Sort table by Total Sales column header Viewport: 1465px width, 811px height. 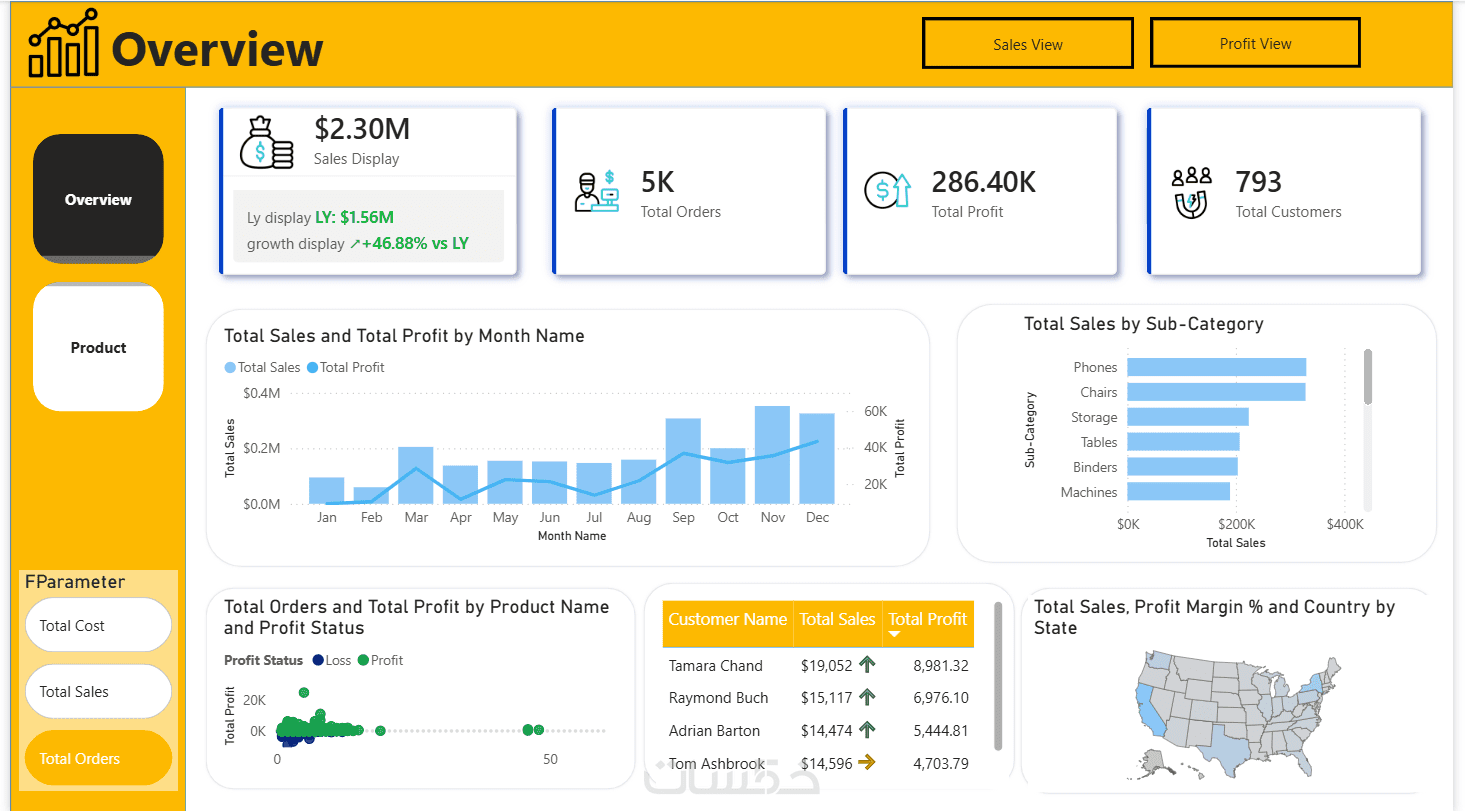tap(838, 619)
